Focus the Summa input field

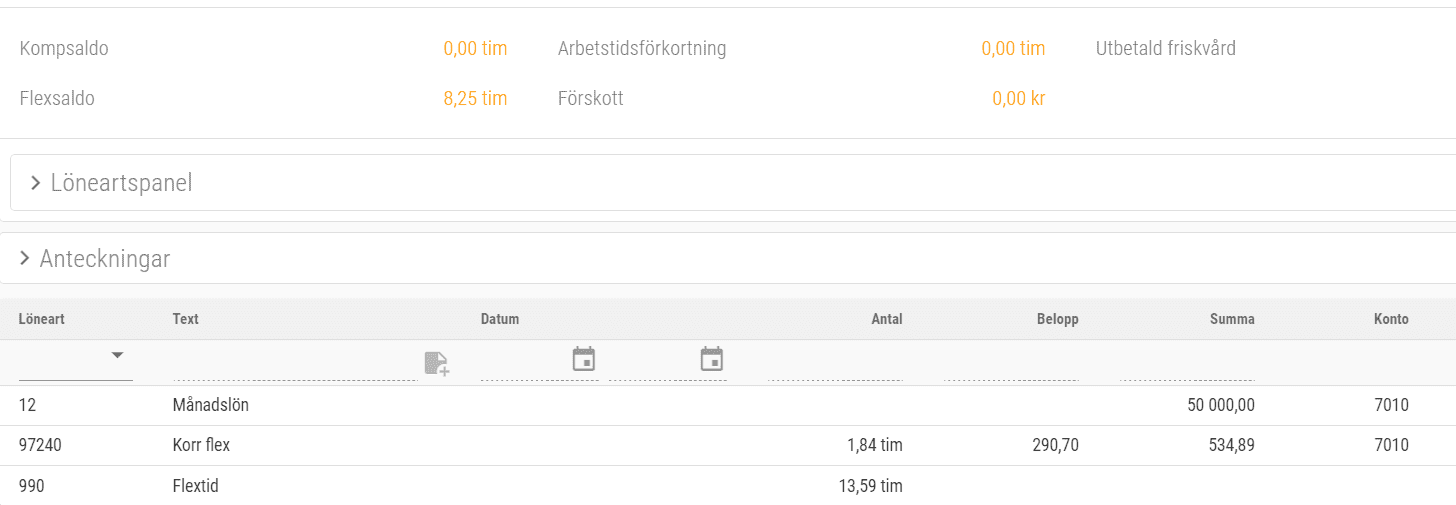click(1187, 366)
